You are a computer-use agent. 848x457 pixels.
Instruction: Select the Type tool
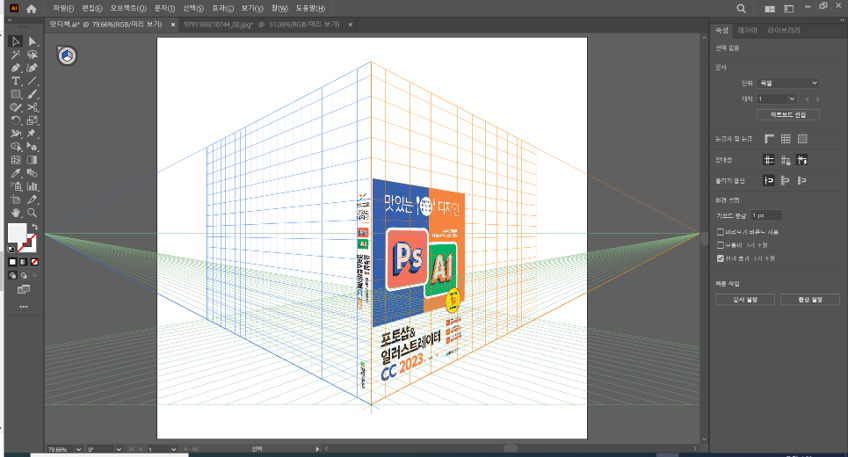[16, 81]
